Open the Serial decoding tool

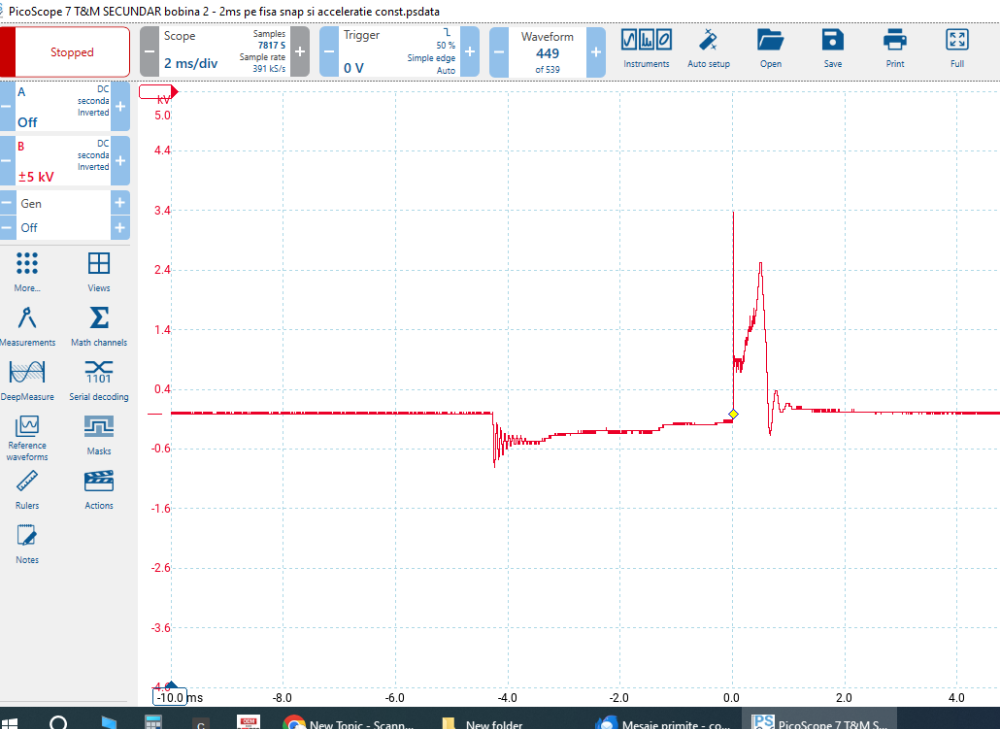click(98, 380)
